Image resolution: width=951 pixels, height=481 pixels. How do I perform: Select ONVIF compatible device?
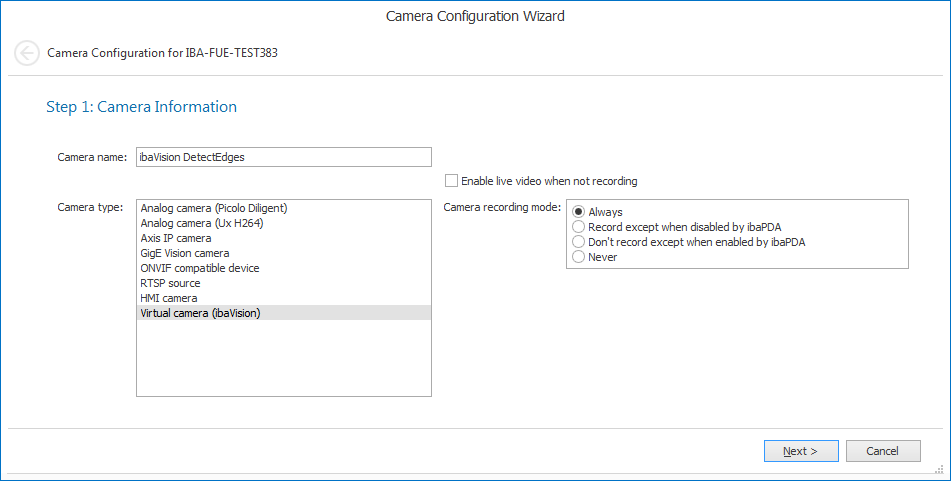click(x=200, y=268)
